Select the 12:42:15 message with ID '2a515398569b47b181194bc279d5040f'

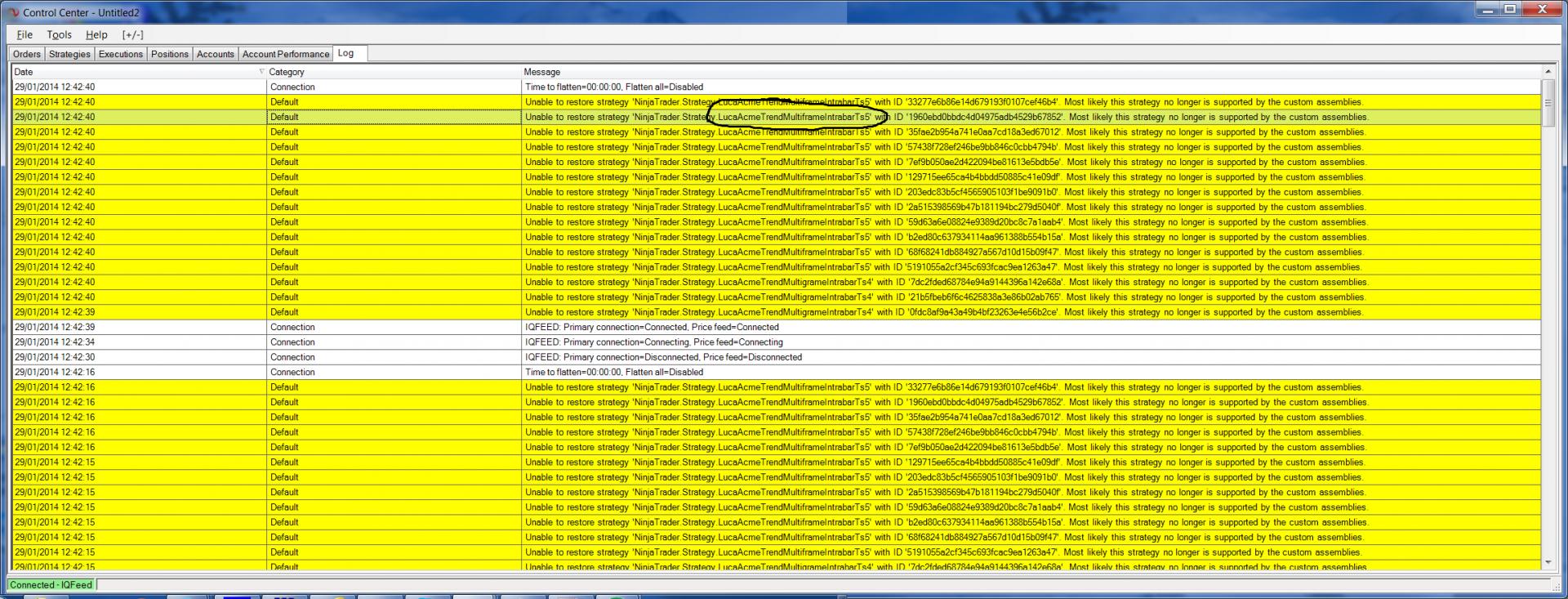(1031, 492)
